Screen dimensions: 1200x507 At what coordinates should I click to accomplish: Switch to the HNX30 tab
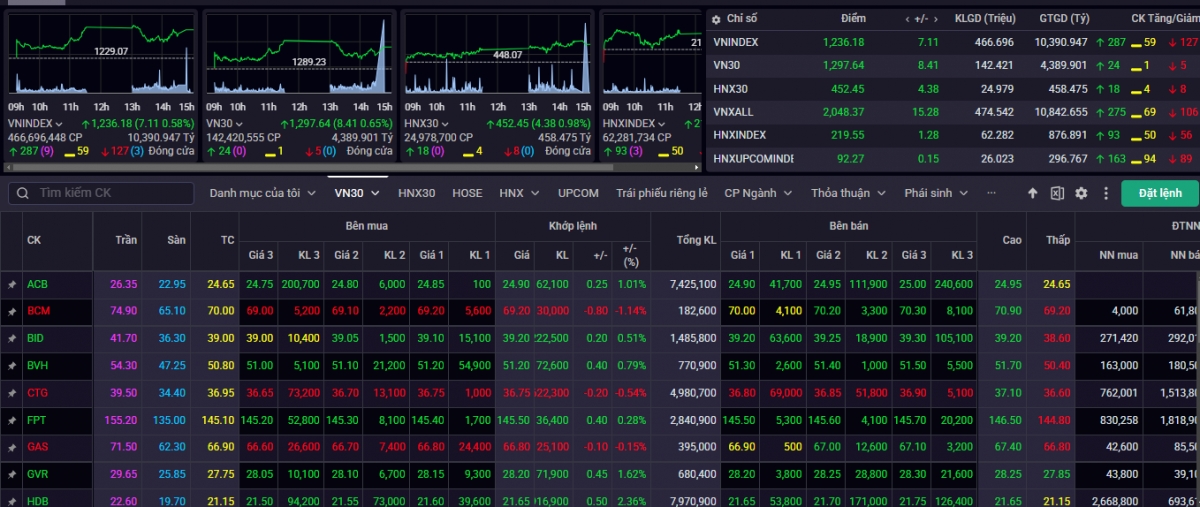tap(416, 193)
